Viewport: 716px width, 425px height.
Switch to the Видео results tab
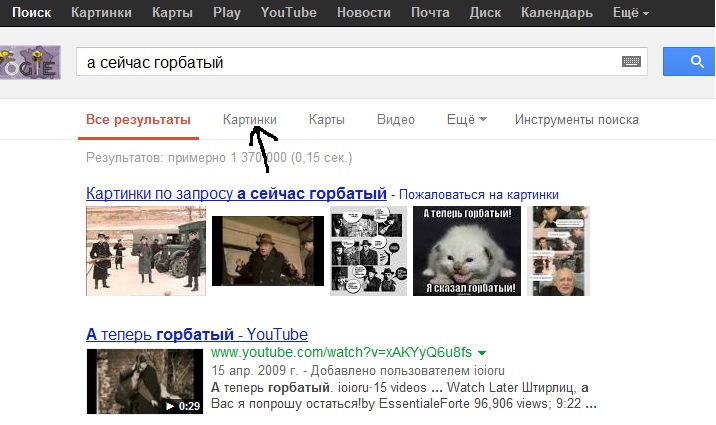point(396,120)
